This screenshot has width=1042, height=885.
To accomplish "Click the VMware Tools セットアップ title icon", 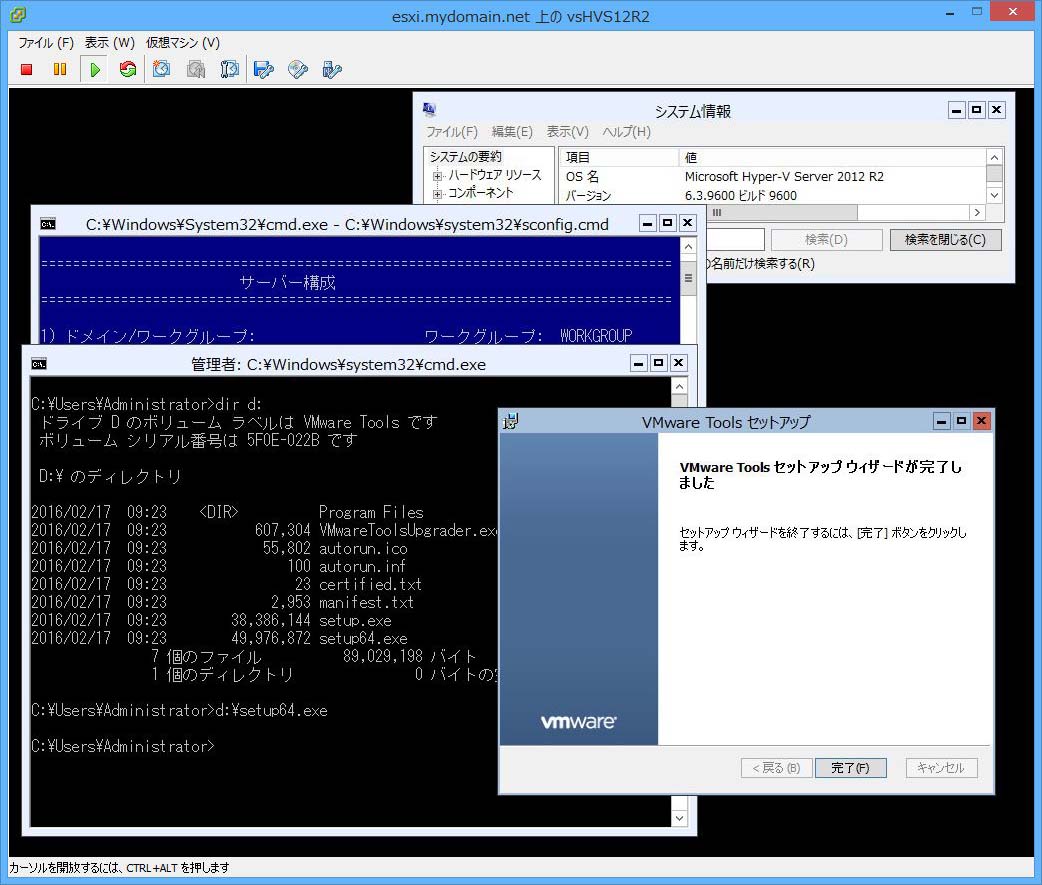I will click(510, 421).
